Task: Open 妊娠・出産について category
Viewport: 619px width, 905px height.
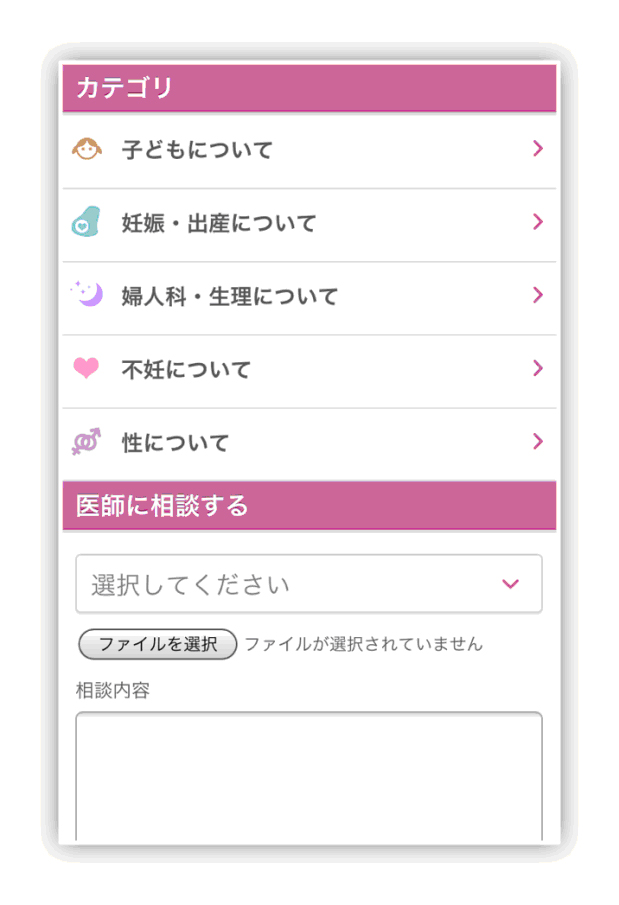Action: point(219,223)
